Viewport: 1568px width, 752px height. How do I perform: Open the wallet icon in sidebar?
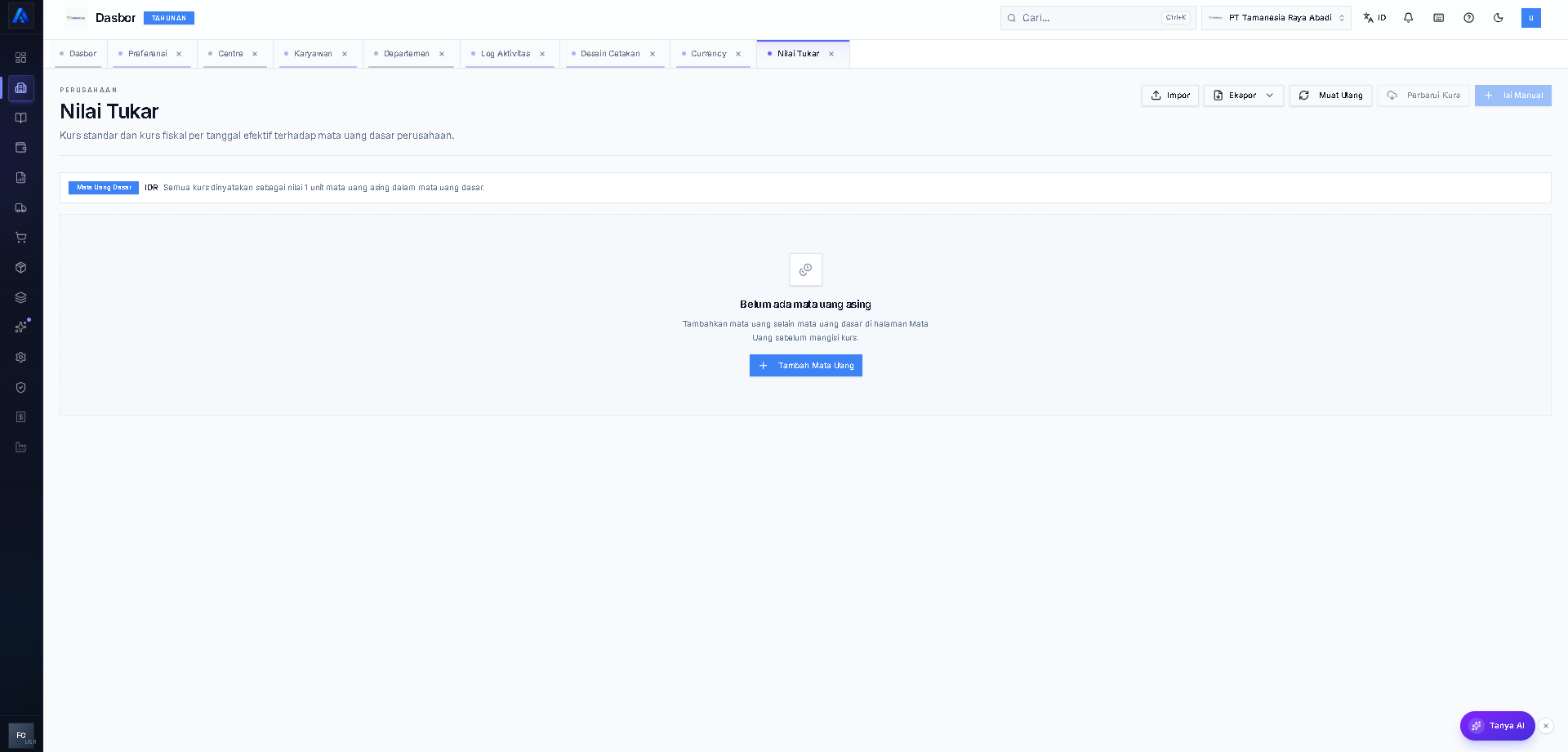[21, 148]
